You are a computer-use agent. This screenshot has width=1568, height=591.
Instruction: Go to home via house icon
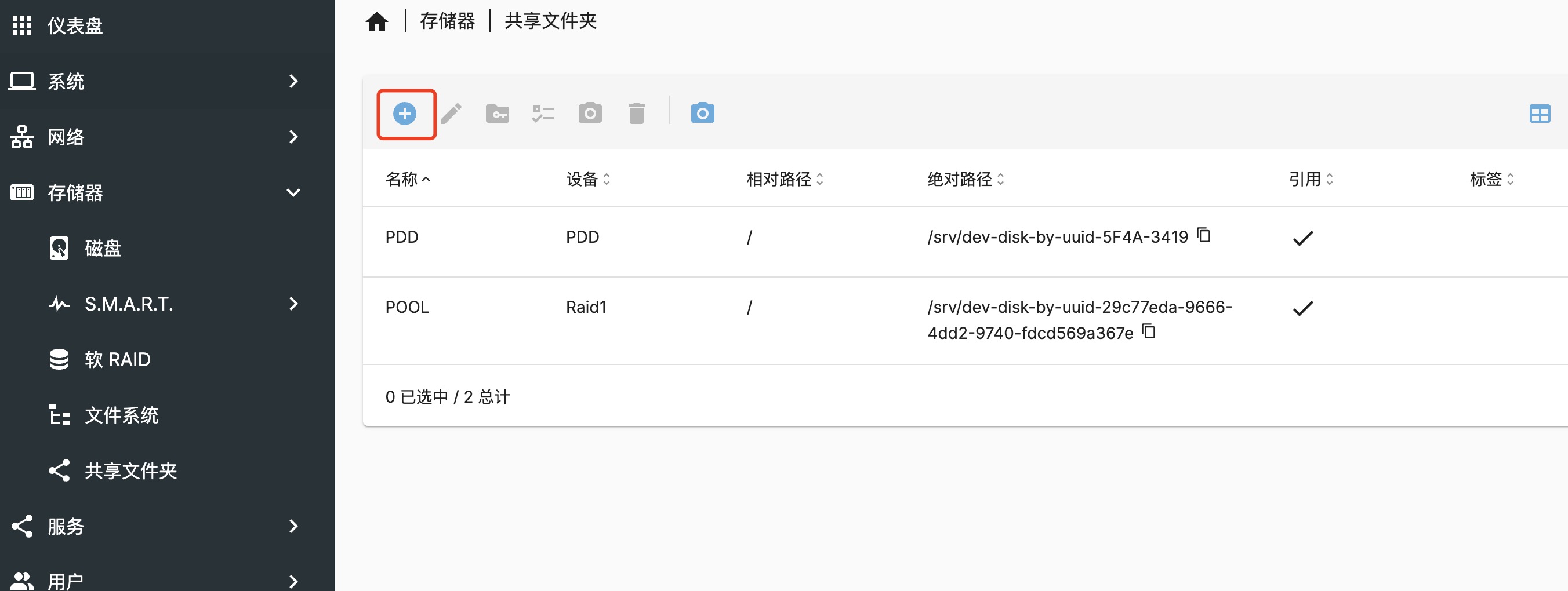tap(377, 22)
